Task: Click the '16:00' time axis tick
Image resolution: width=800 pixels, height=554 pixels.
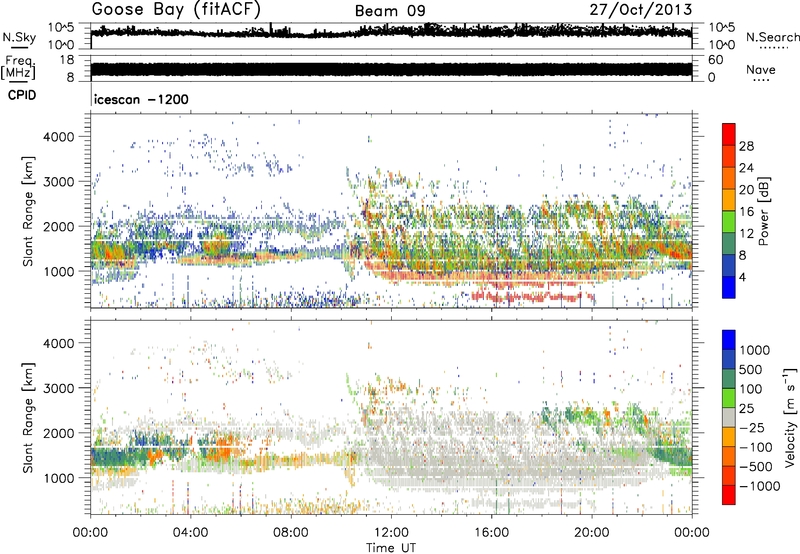Action: (491, 533)
